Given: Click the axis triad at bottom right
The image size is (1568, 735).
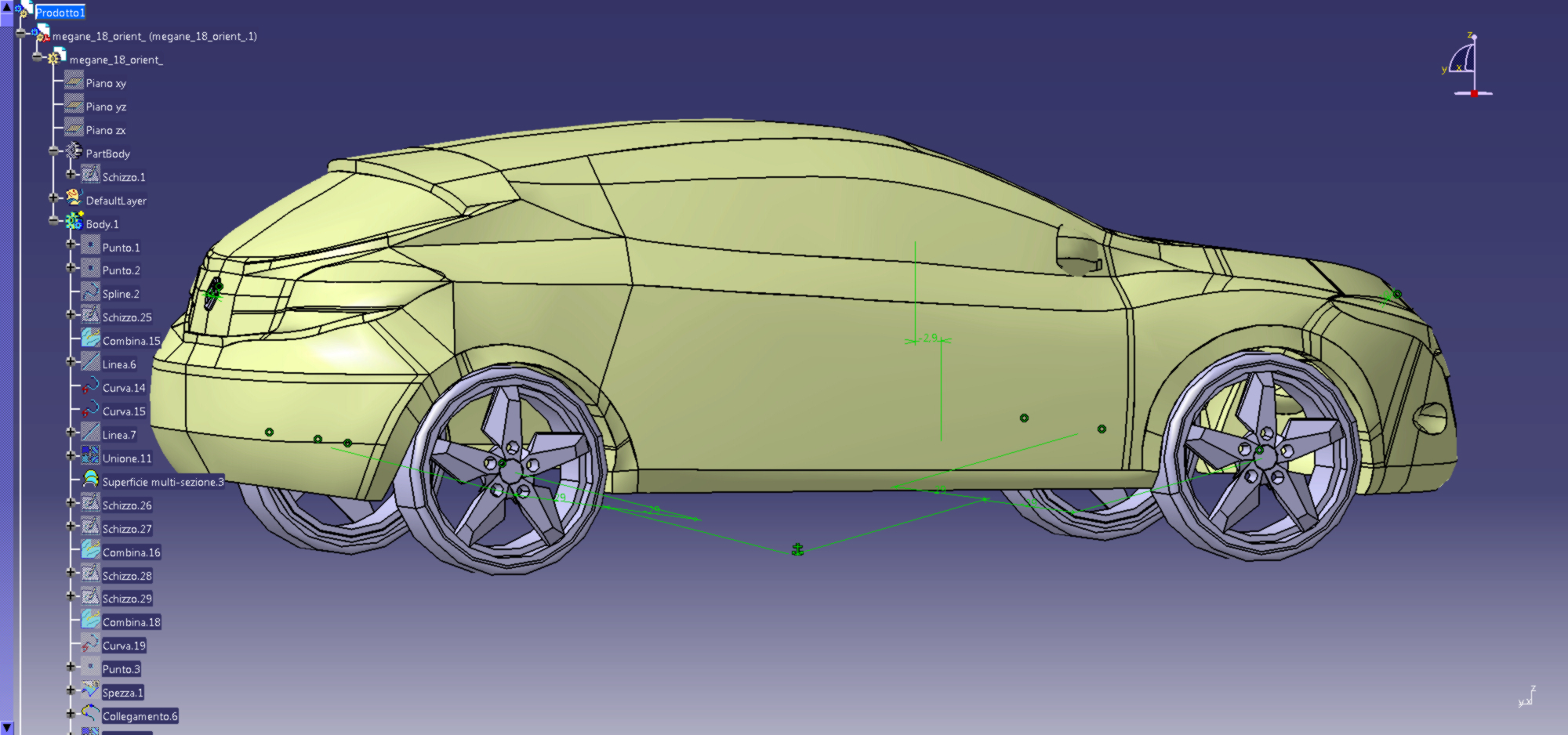Looking at the screenshot, I should point(1526,697).
